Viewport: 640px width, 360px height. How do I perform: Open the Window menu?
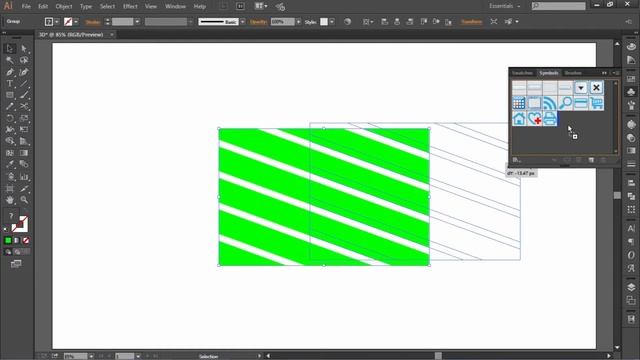[176, 7]
